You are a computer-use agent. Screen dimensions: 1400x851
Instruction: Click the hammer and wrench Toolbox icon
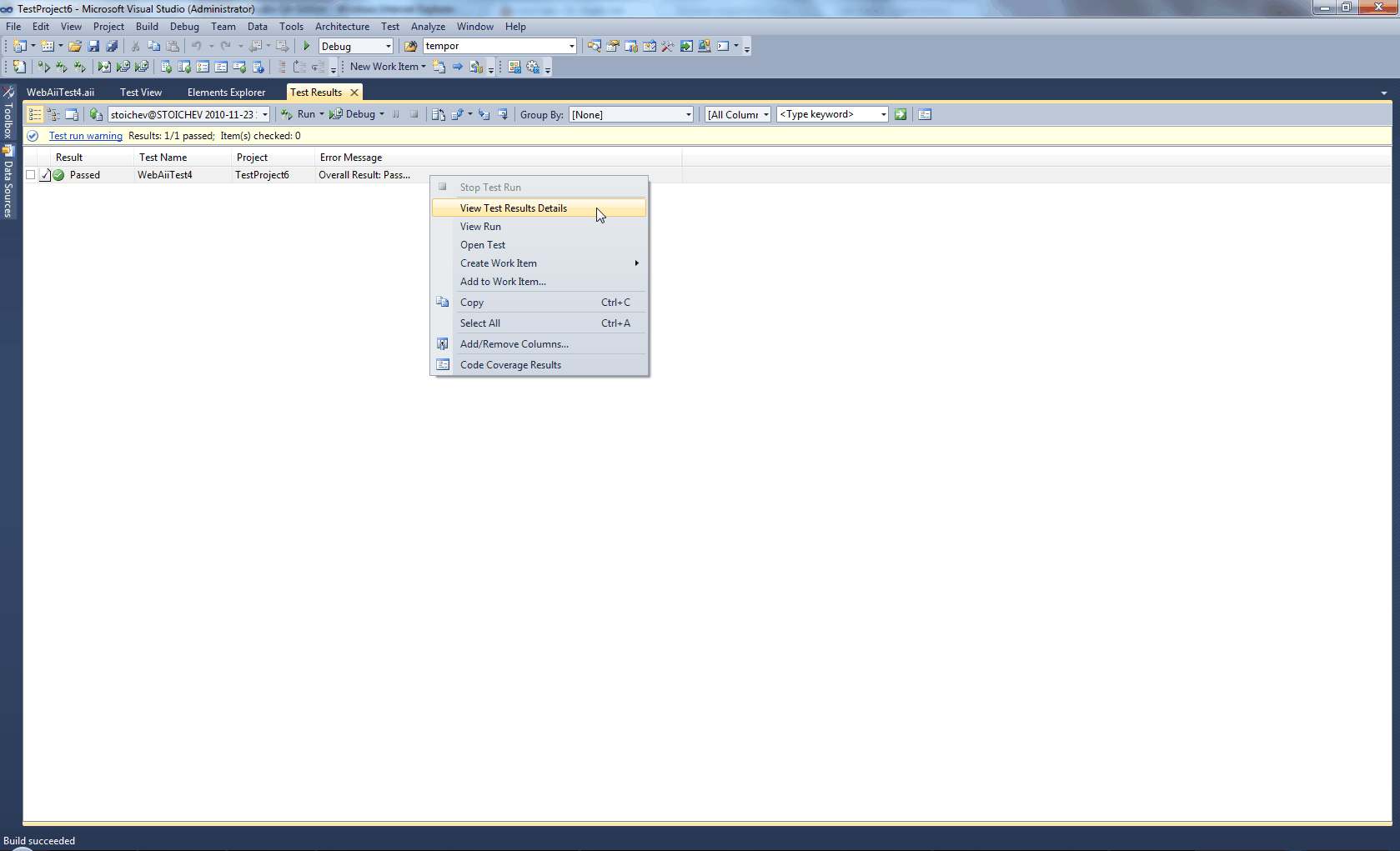click(x=668, y=47)
